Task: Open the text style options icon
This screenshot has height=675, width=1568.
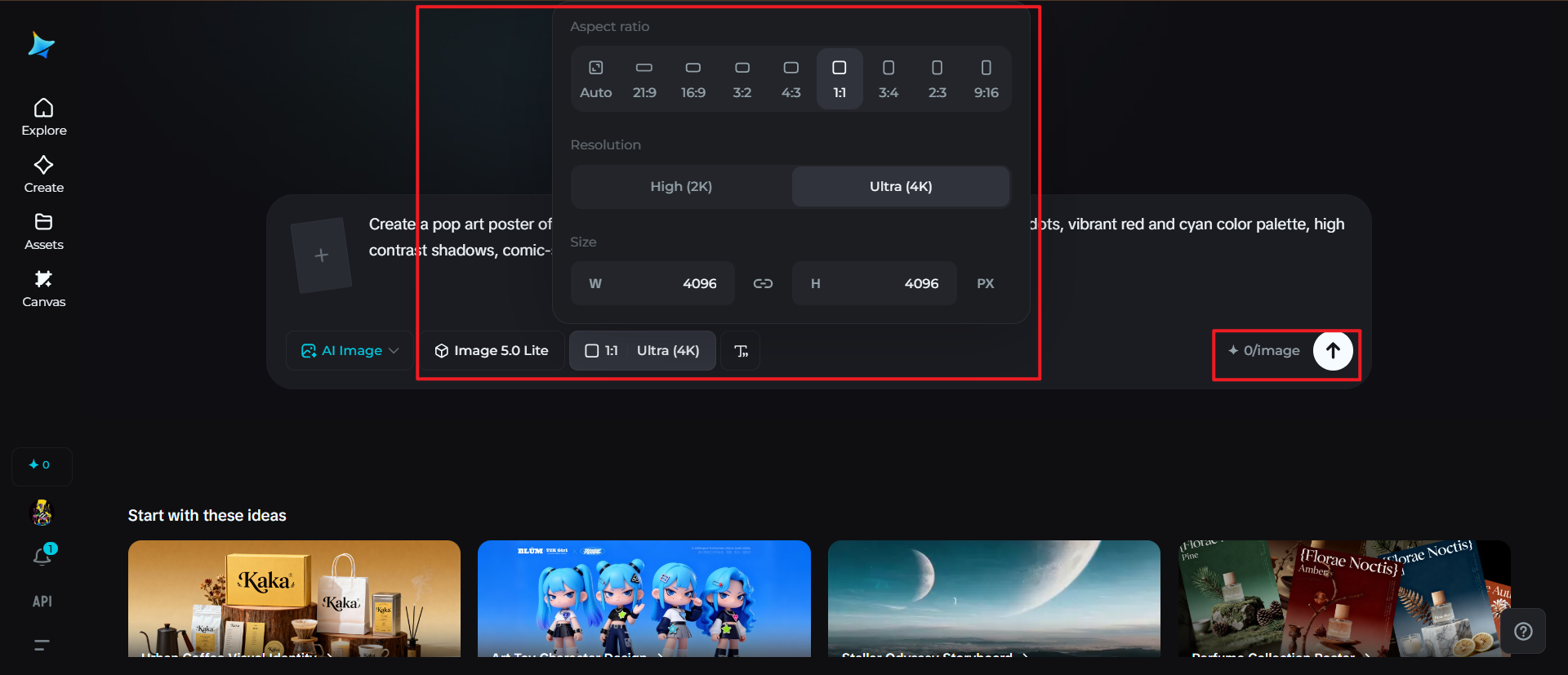Action: 741,351
